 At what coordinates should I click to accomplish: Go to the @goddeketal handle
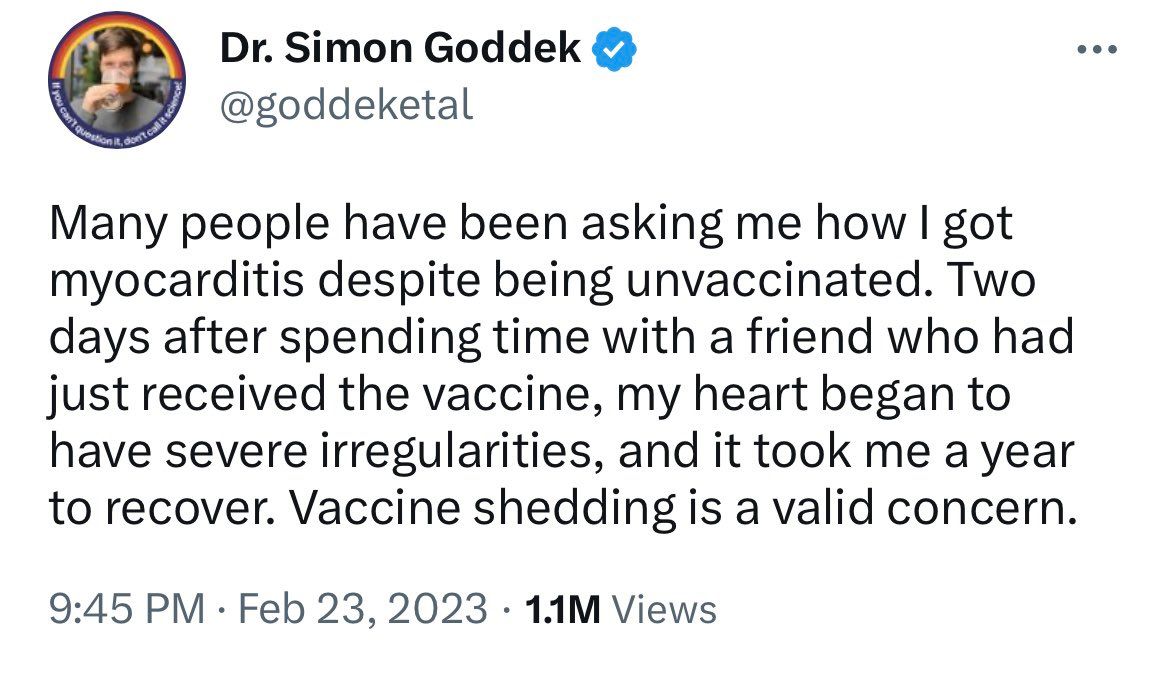(346, 104)
